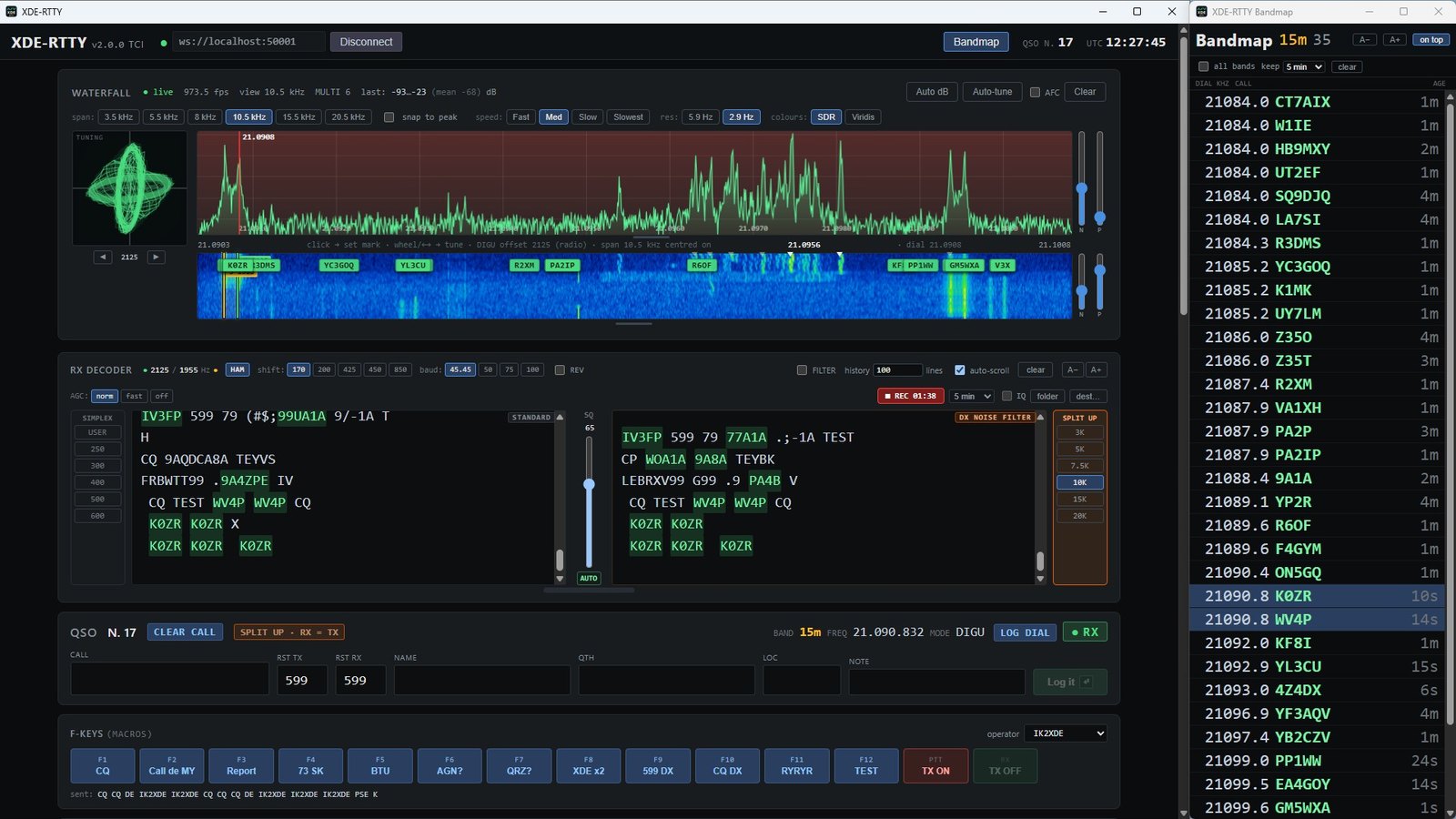This screenshot has height=819, width=1456.
Task: Click the CALL input field
Action: coord(169,680)
